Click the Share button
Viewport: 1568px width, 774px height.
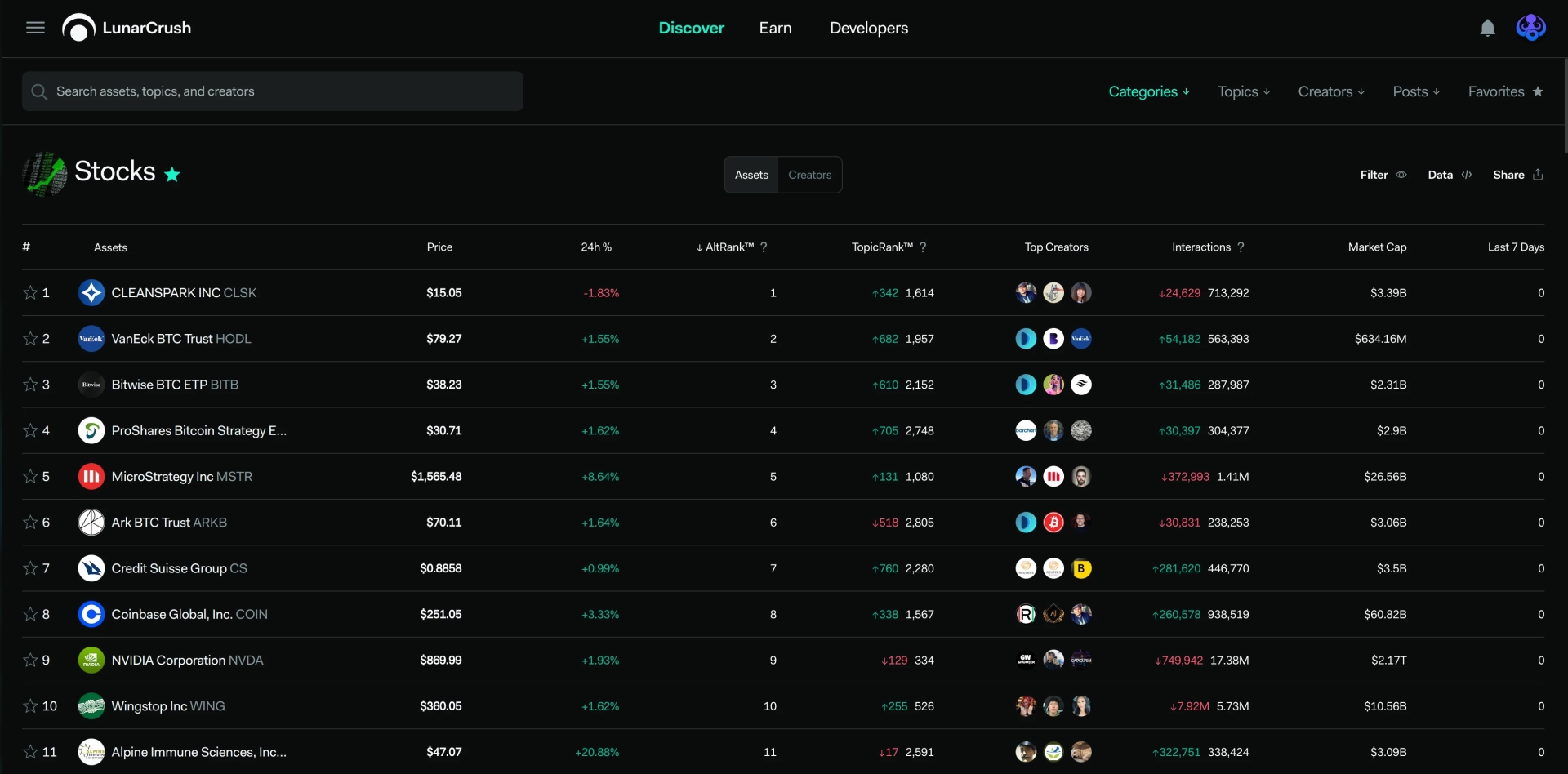click(1518, 175)
